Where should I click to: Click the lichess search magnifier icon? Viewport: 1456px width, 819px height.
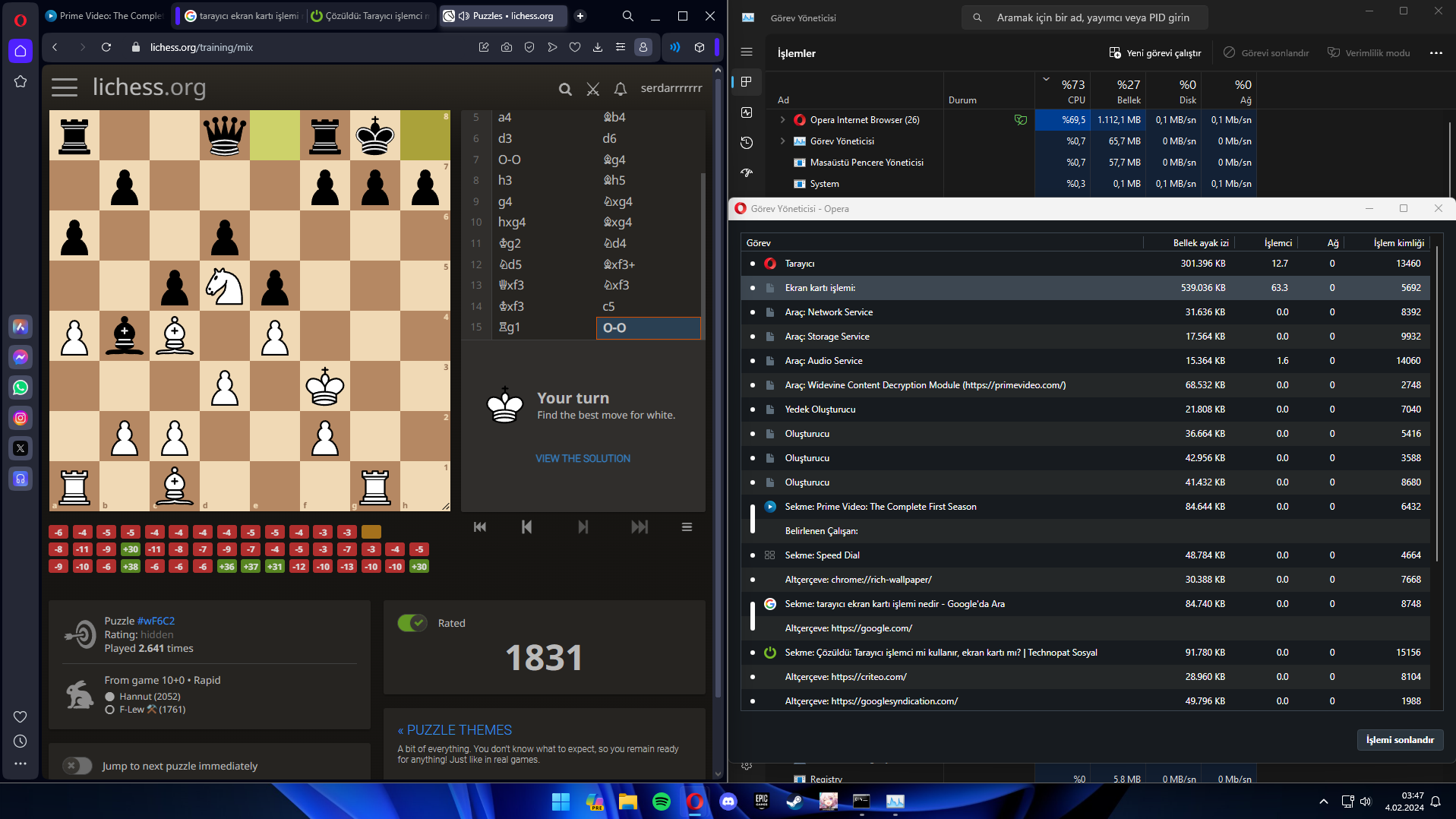coord(565,89)
